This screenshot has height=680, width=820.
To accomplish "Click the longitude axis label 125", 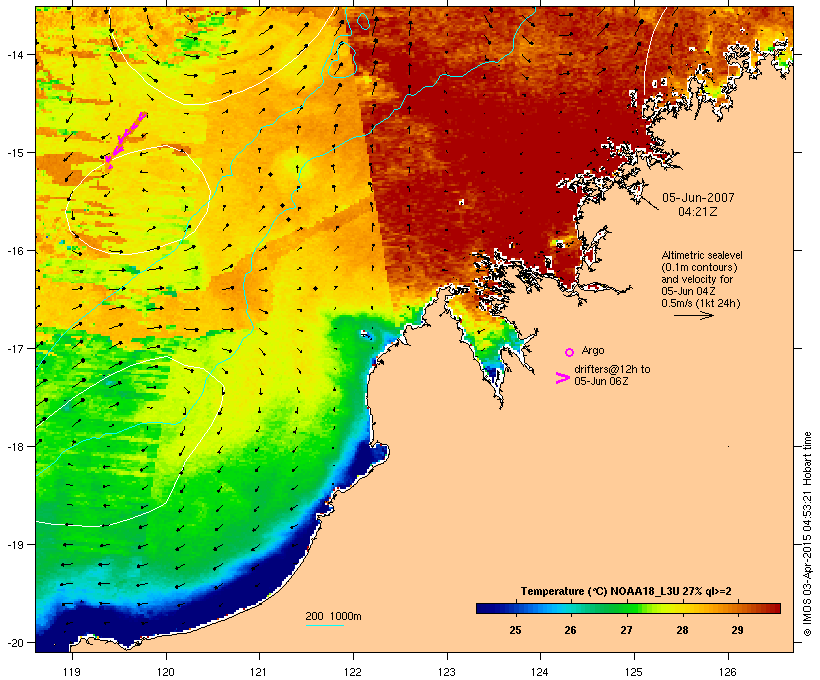I will click(634, 672).
